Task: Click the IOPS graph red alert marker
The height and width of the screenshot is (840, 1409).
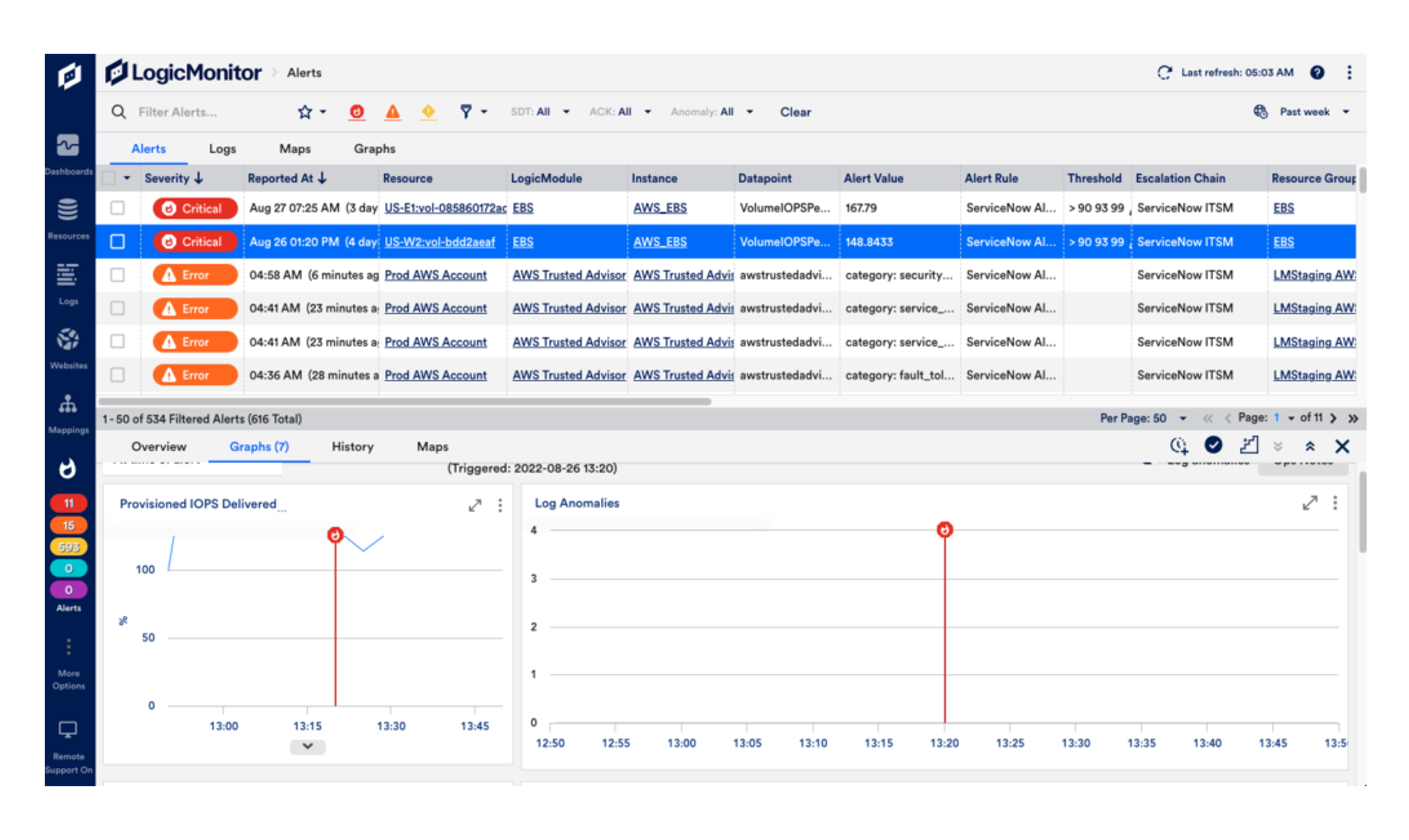Action: [335, 534]
